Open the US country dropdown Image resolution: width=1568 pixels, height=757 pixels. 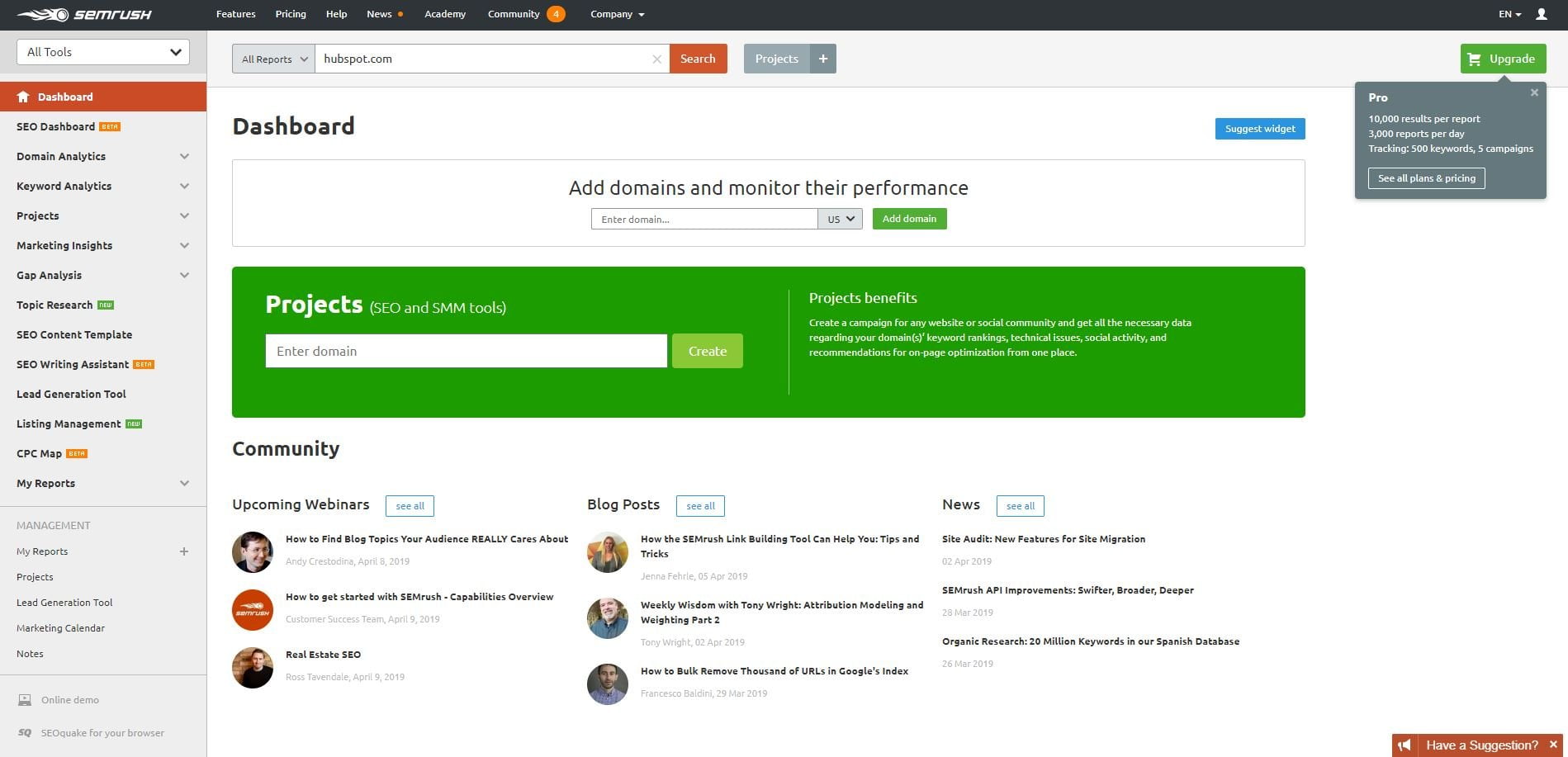pos(841,219)
